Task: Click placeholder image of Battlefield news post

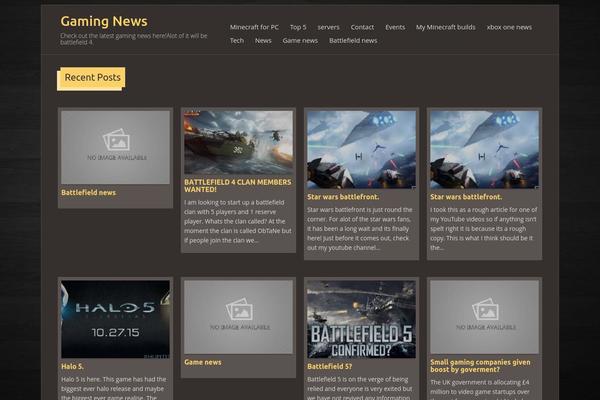Action: tap(115, 147)
